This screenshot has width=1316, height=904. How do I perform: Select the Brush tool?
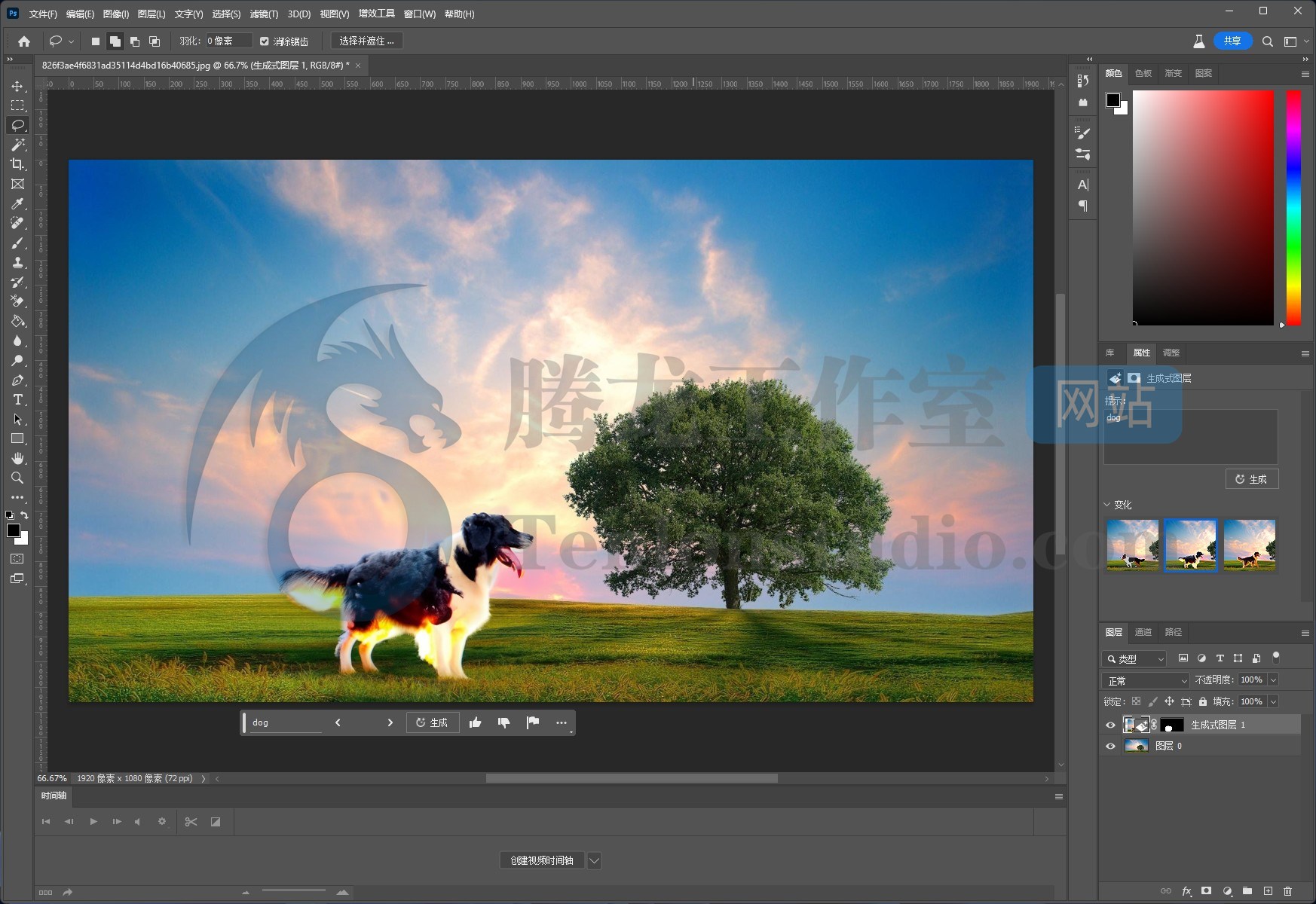tap(17, 243)
